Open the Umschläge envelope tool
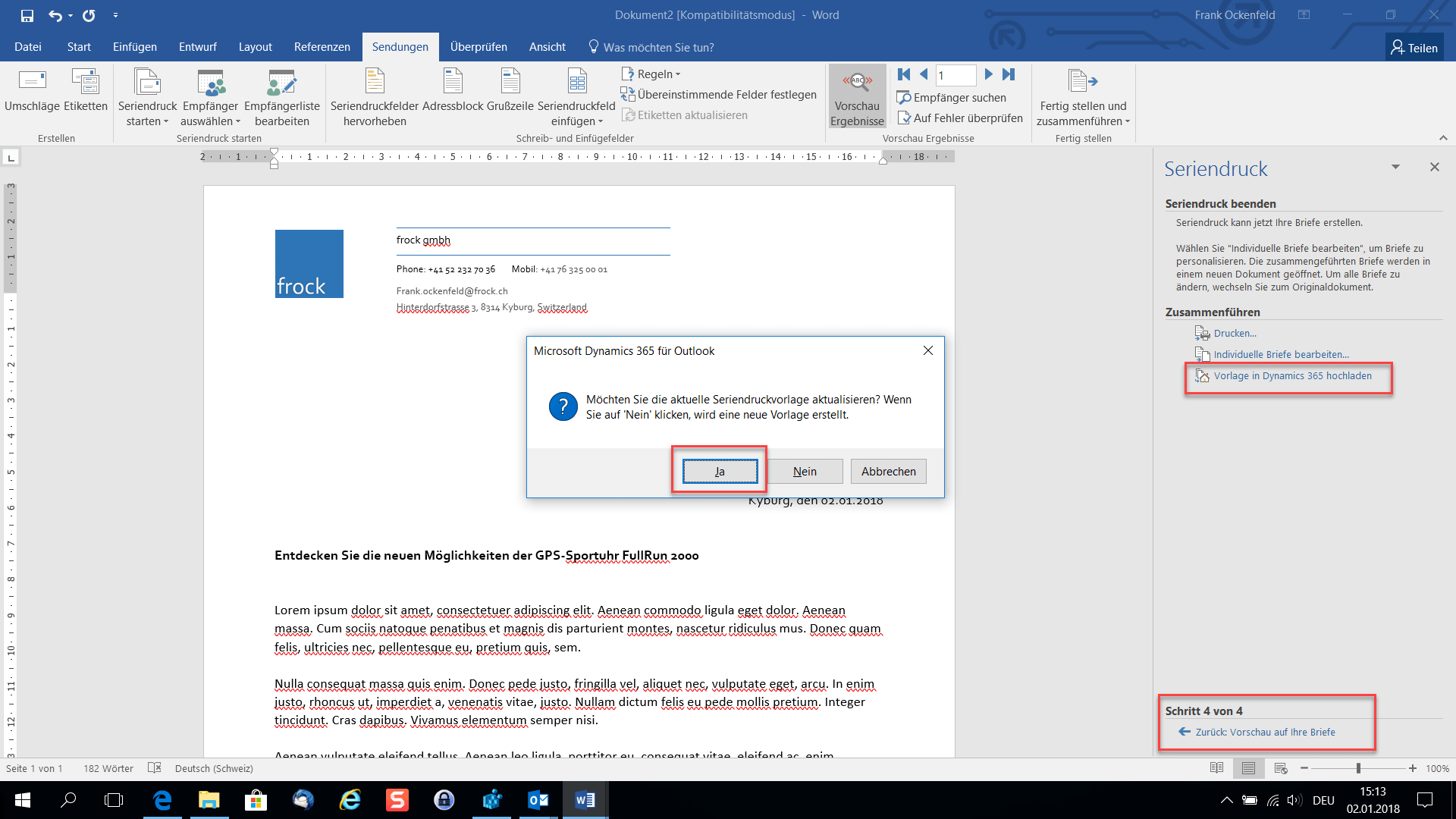Image resolution: width=1456 pixels, height=819 pixels. coord(32,91)
